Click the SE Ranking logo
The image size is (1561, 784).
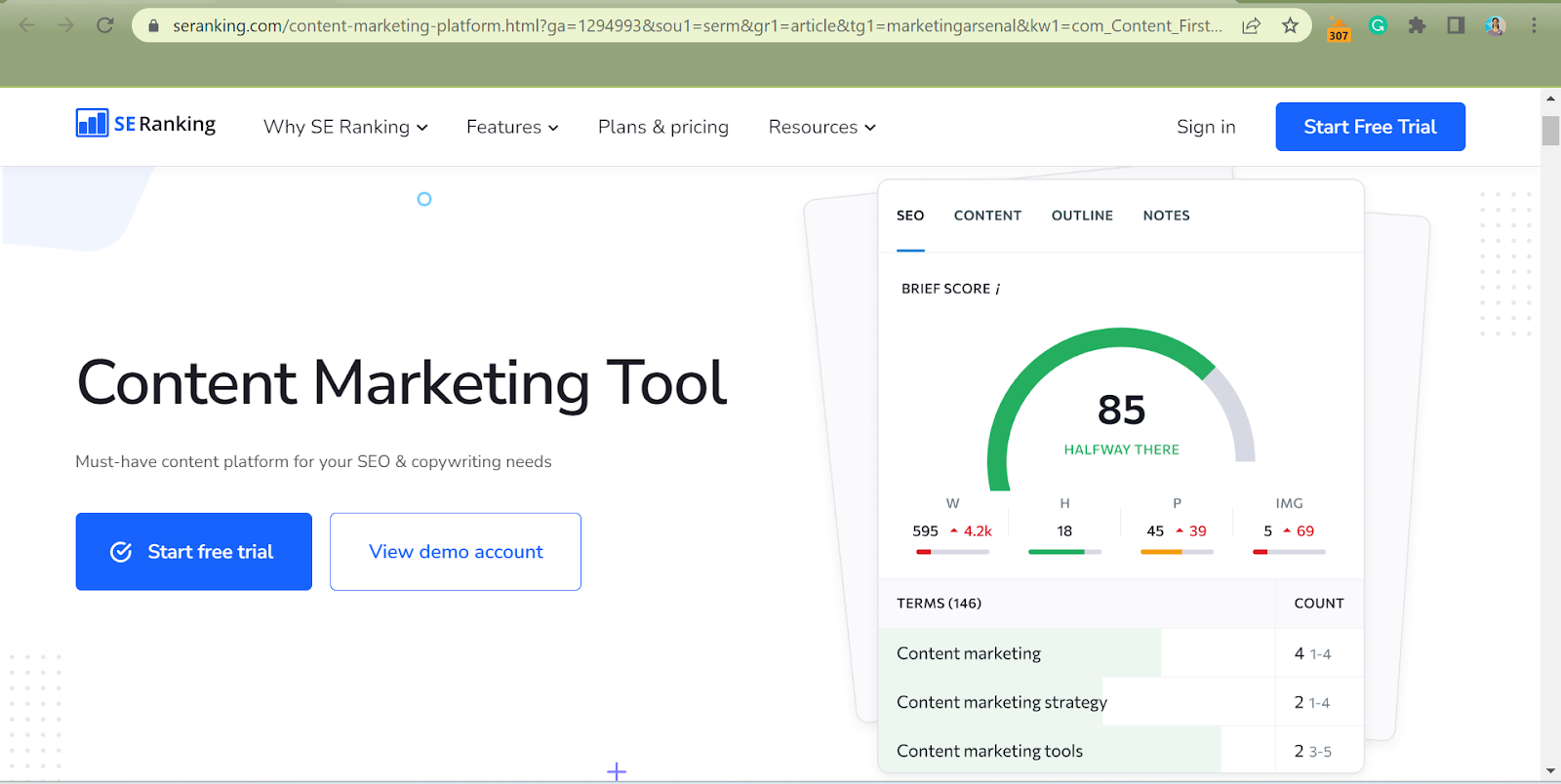pos(146,124)
